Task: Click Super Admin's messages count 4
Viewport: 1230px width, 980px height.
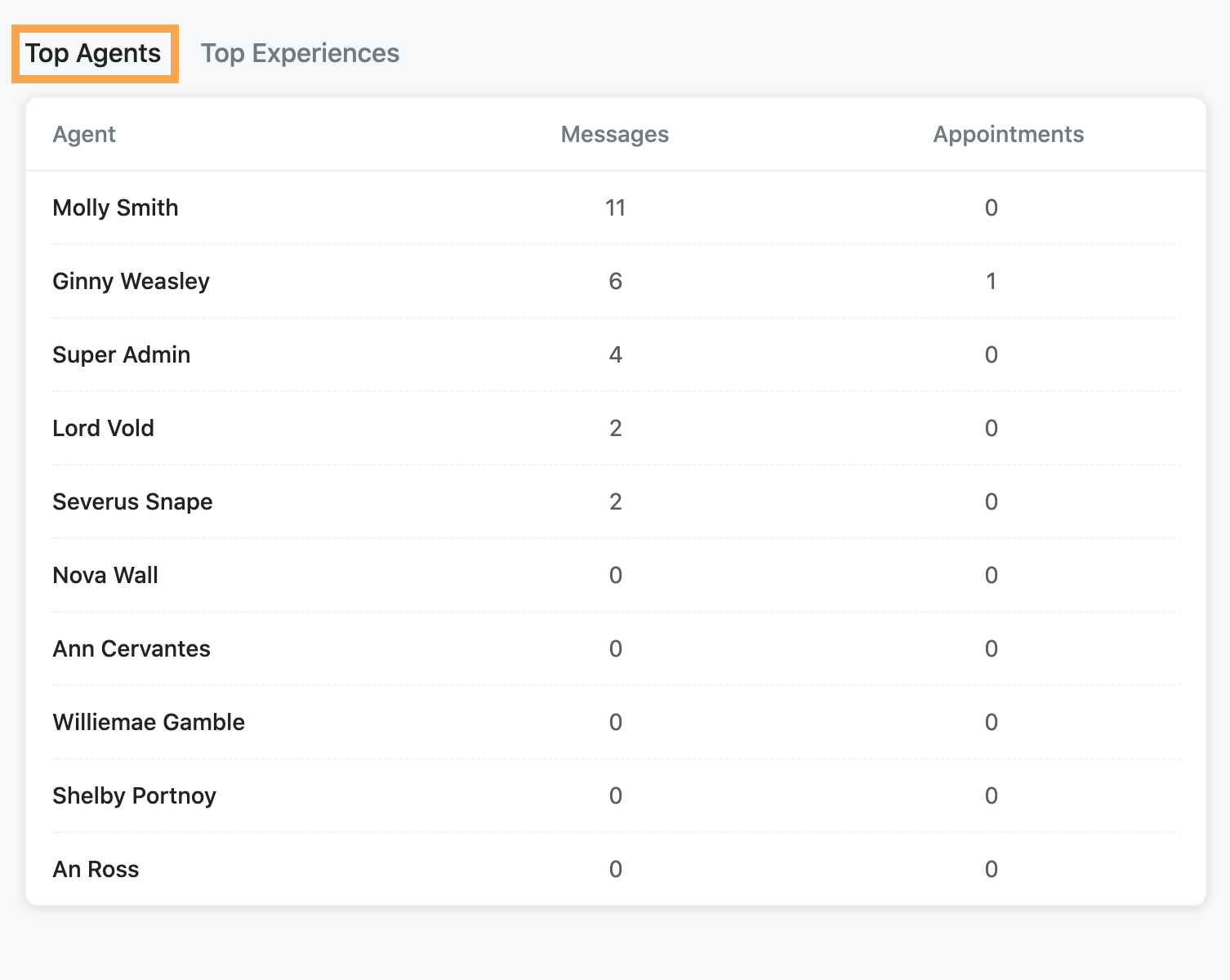Action: coord(616,354)
